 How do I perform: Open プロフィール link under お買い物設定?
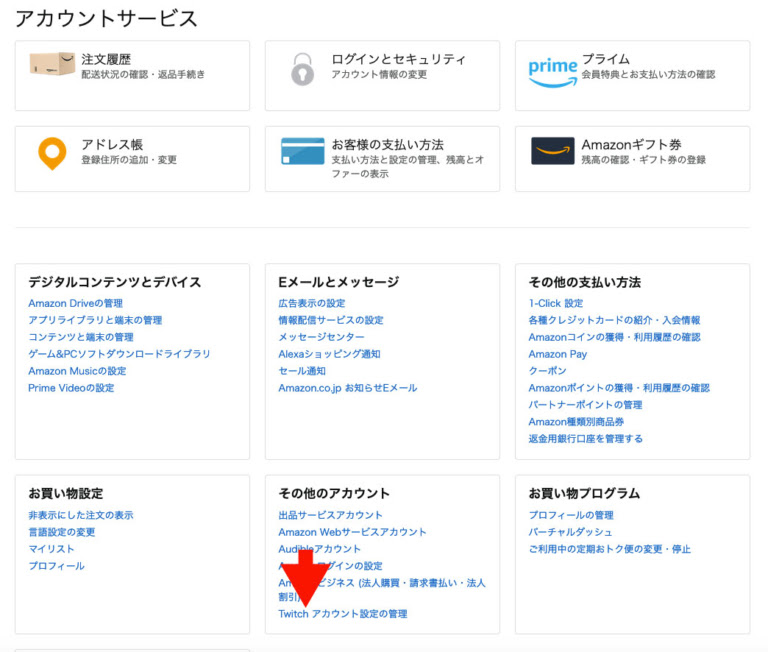pos(56,566)
